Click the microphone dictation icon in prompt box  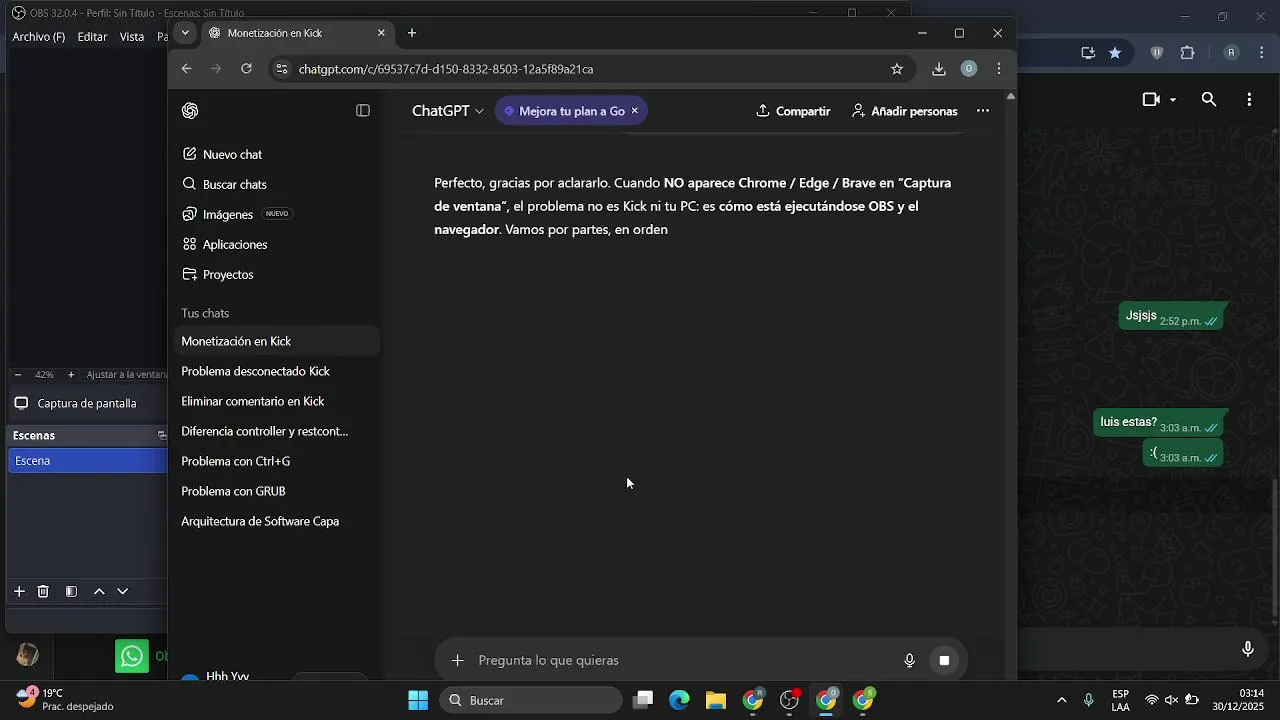[909, 660]
